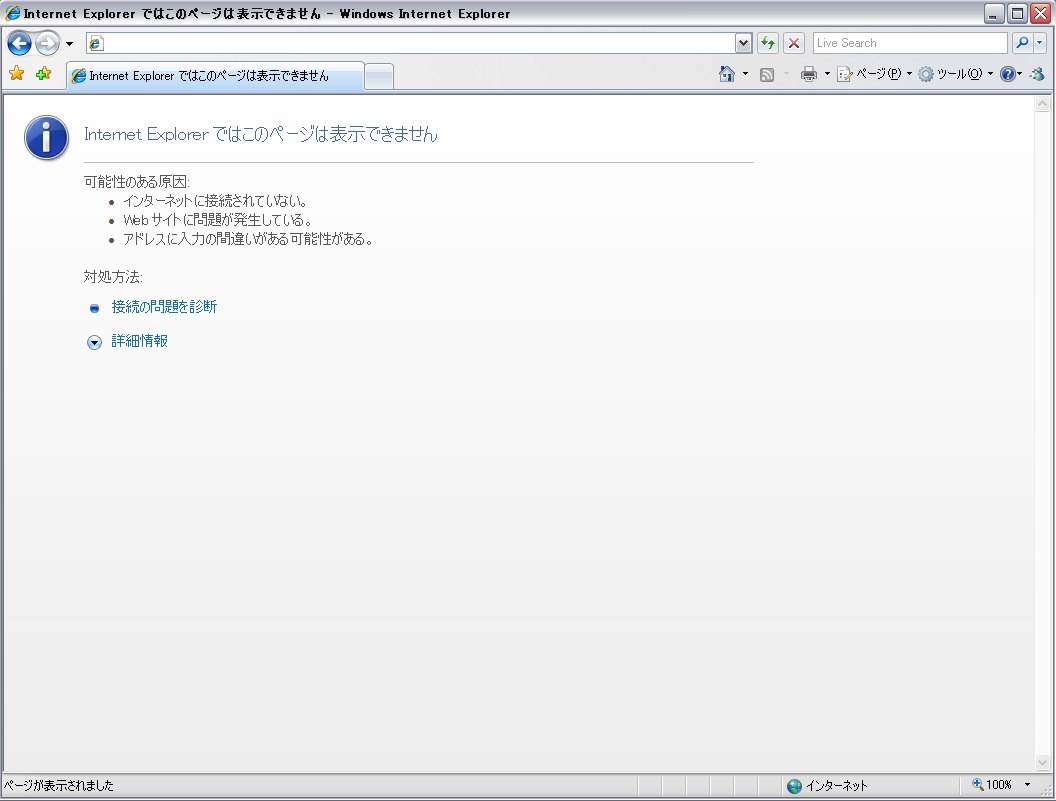The image size is (1056, 801).
Task: Click the Help question mark icon
Action: click(1008, 74)
